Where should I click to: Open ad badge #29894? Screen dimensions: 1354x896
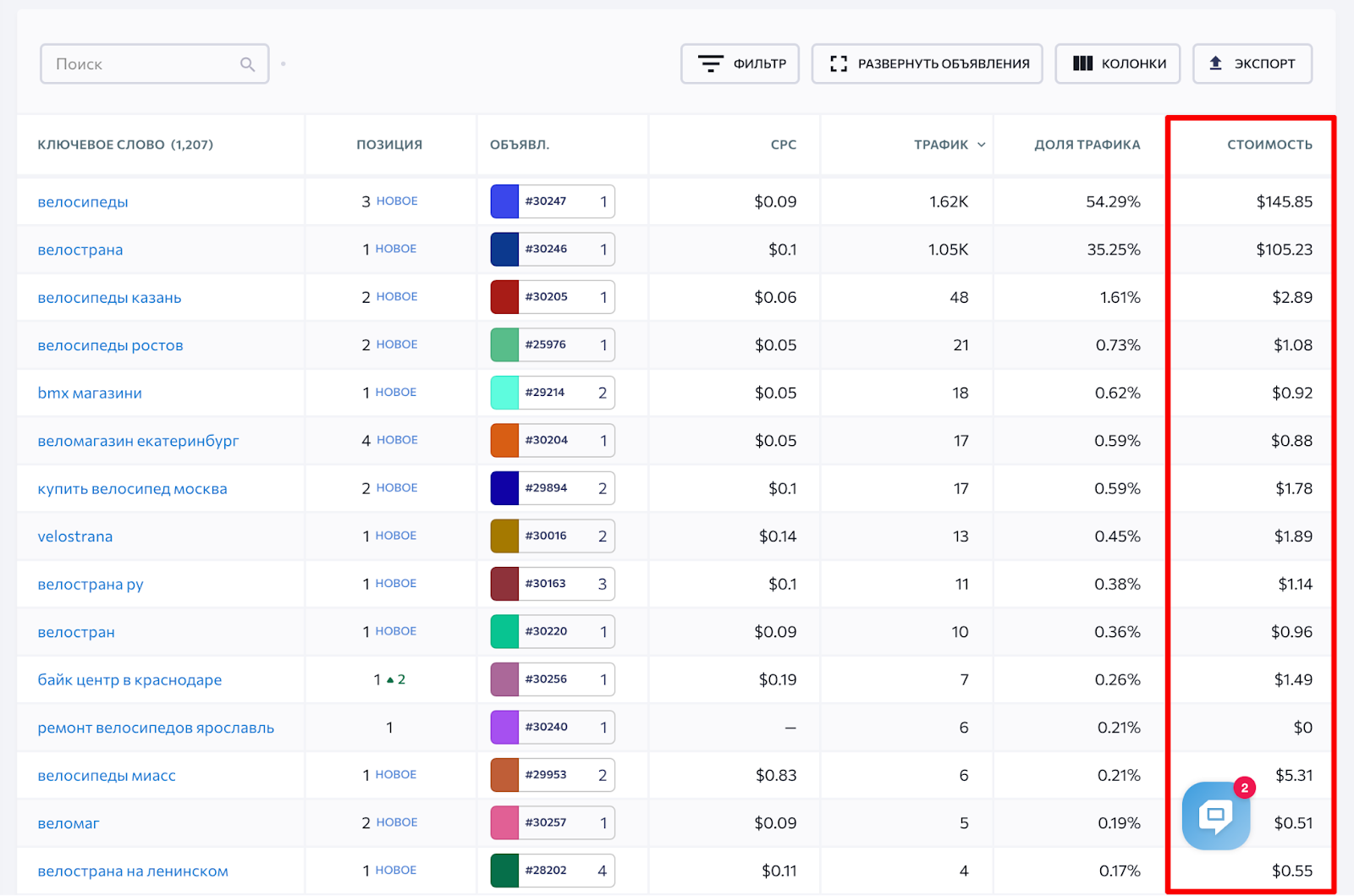[x=553, y=488]
